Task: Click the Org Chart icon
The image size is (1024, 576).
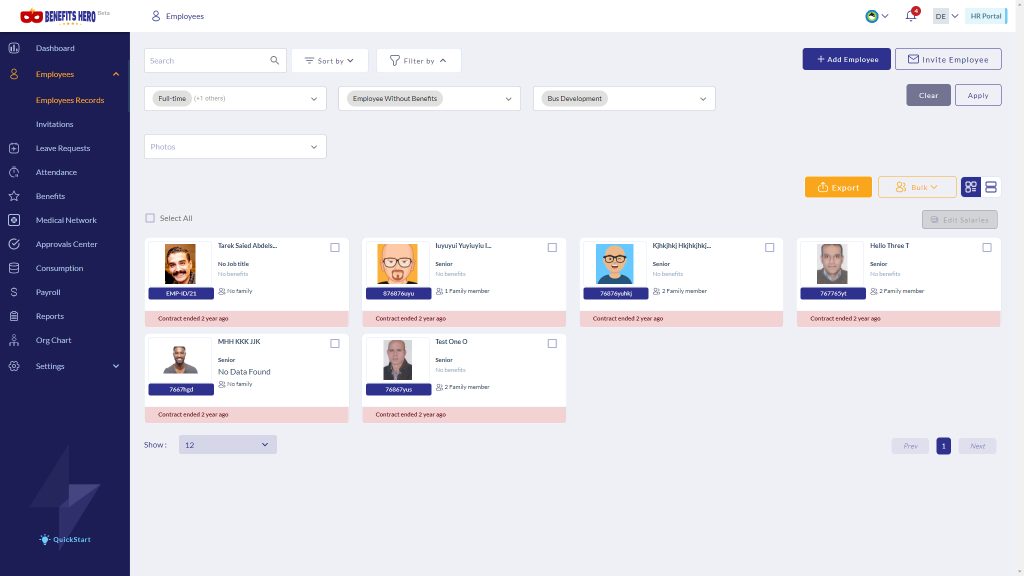Action: (x=14, y=340)
